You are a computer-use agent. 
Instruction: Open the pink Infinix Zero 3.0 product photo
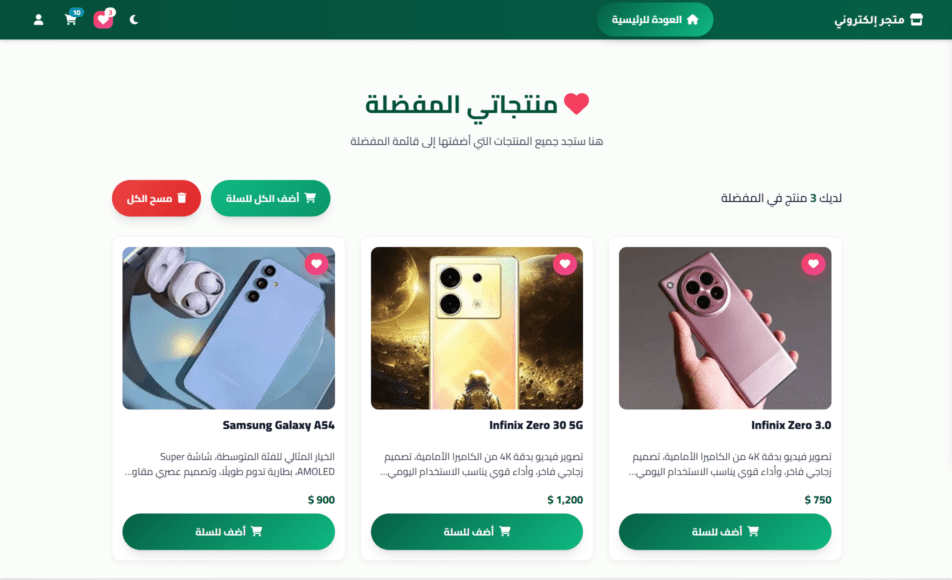click(725, 328)
